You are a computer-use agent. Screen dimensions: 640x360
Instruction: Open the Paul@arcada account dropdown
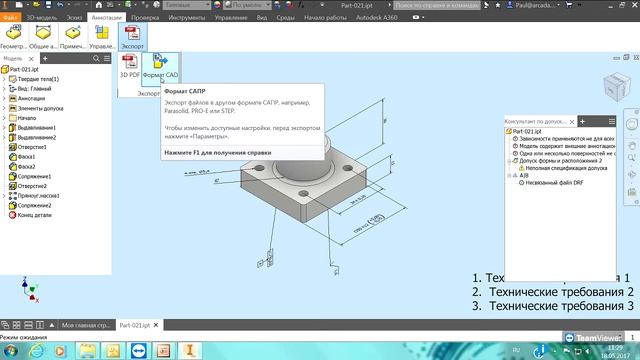coord(534,5)
